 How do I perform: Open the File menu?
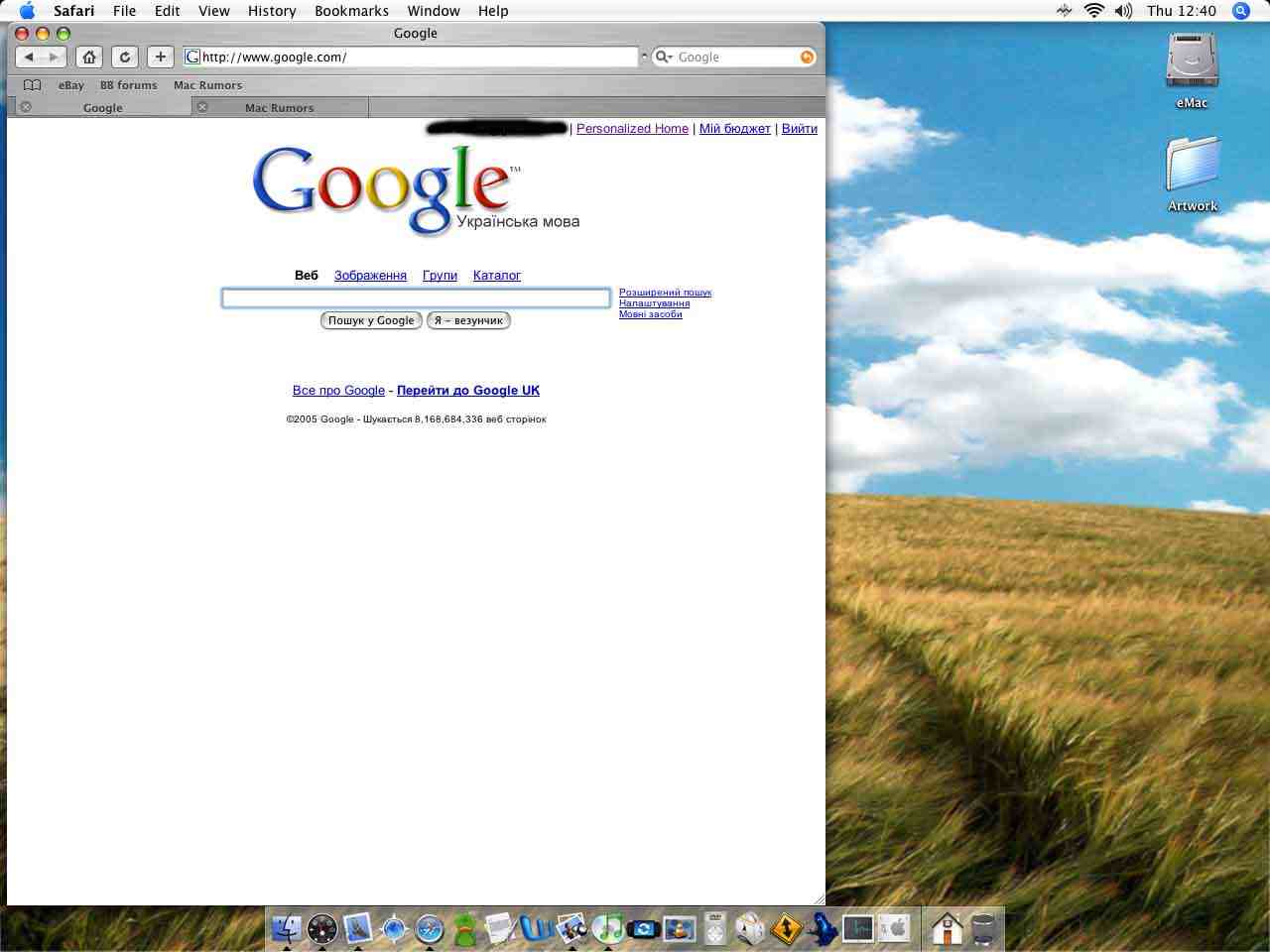coord(124,11)
